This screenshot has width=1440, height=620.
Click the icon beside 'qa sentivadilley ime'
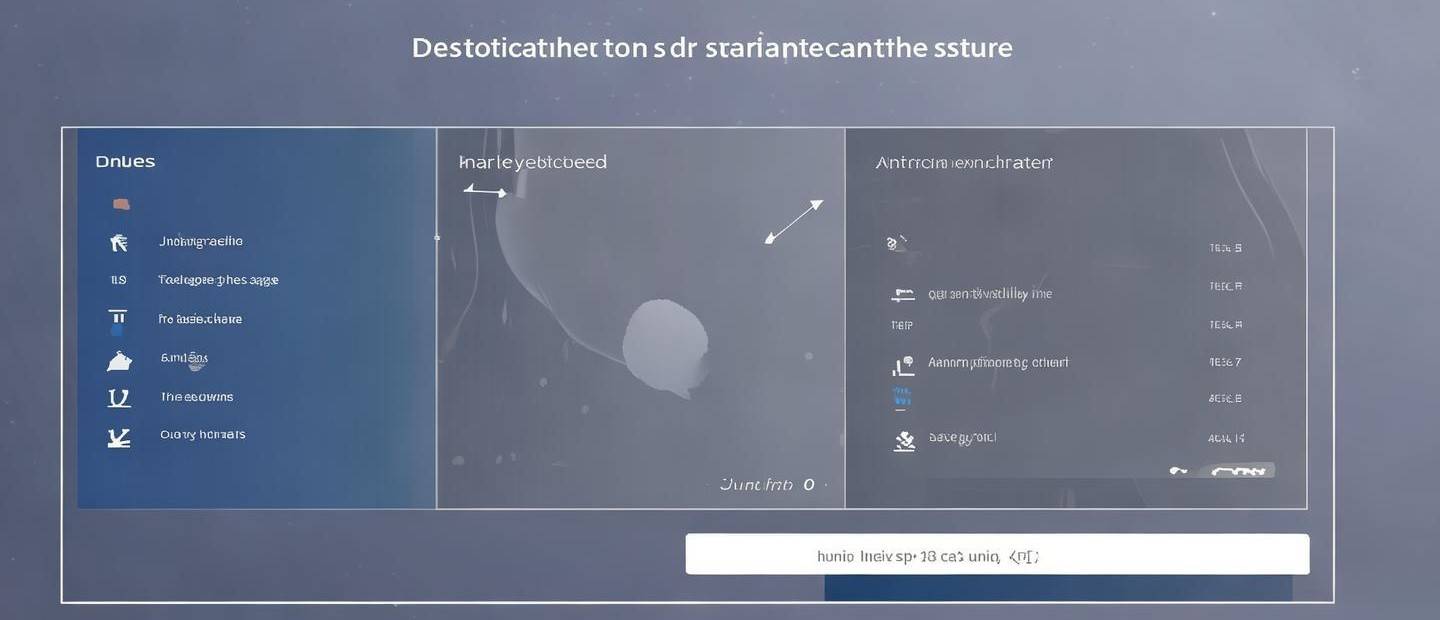903,295
